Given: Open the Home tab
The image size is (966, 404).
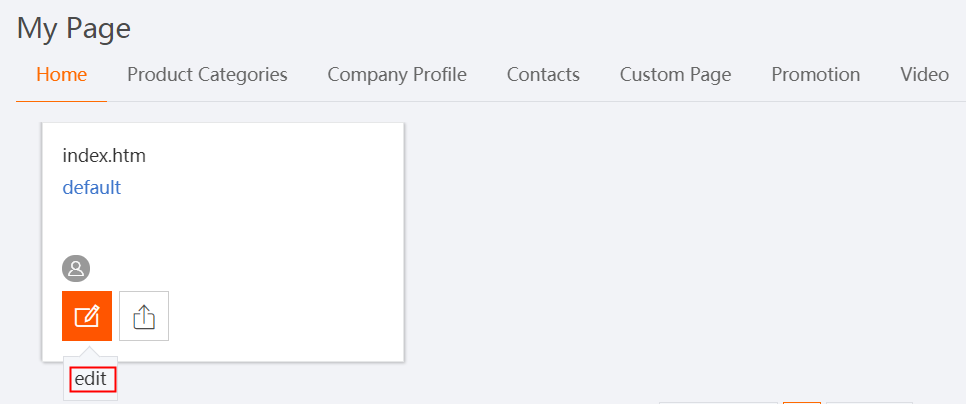Looking at the screenshot, I should point(62,75).
